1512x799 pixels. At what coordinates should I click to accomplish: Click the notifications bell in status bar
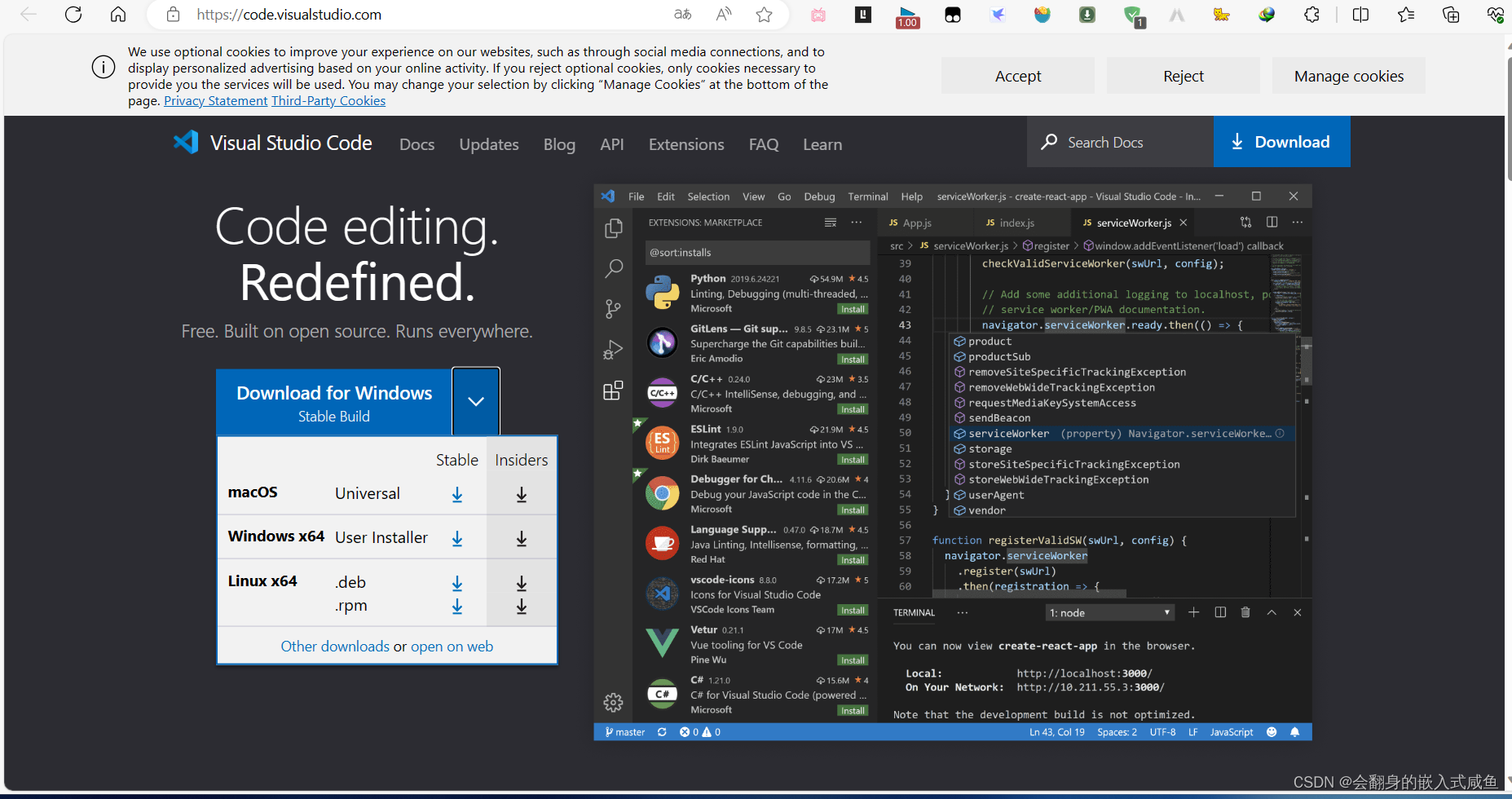tap(1294, 732)
